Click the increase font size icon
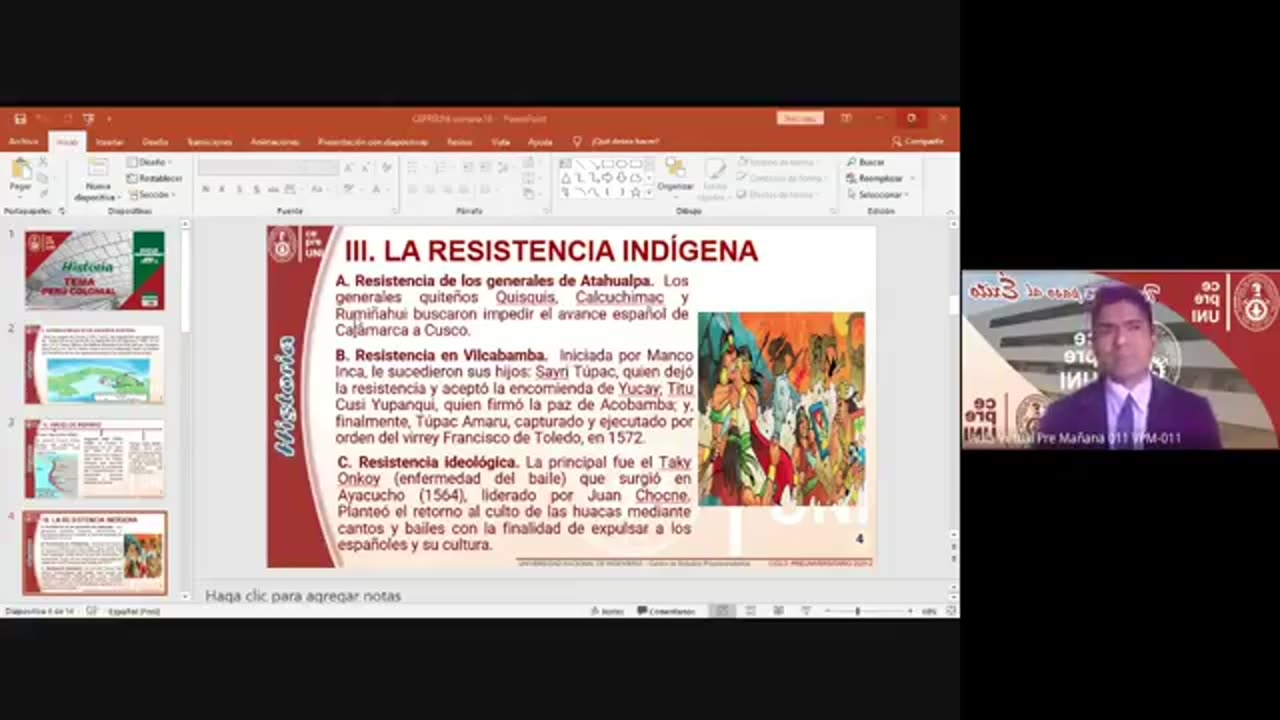 coord(349,168)
